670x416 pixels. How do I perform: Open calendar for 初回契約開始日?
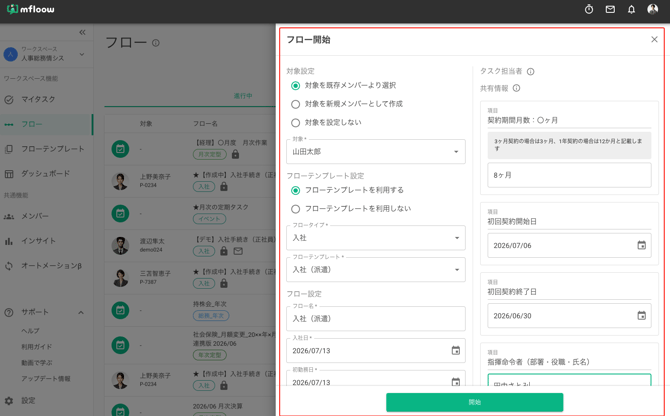click(x=641, y=245)
